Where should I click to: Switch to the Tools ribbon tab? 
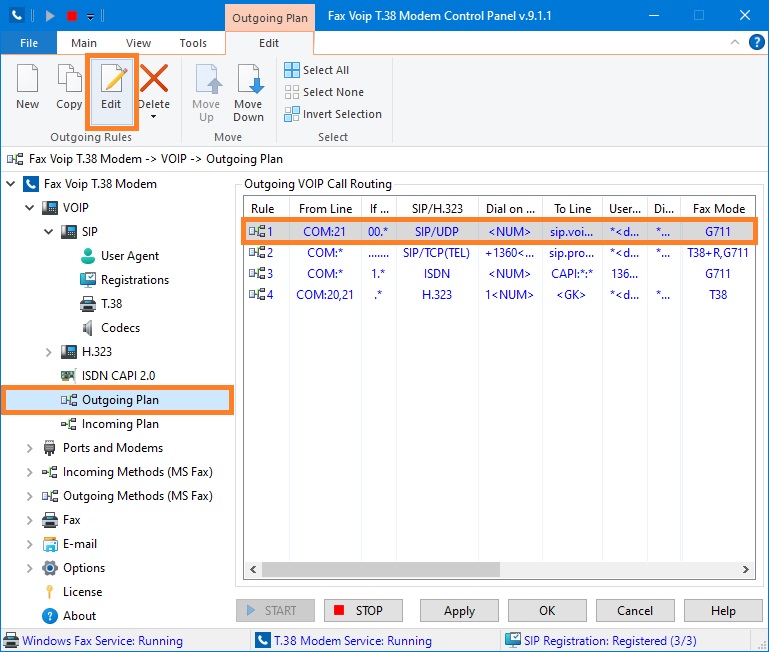193,43
